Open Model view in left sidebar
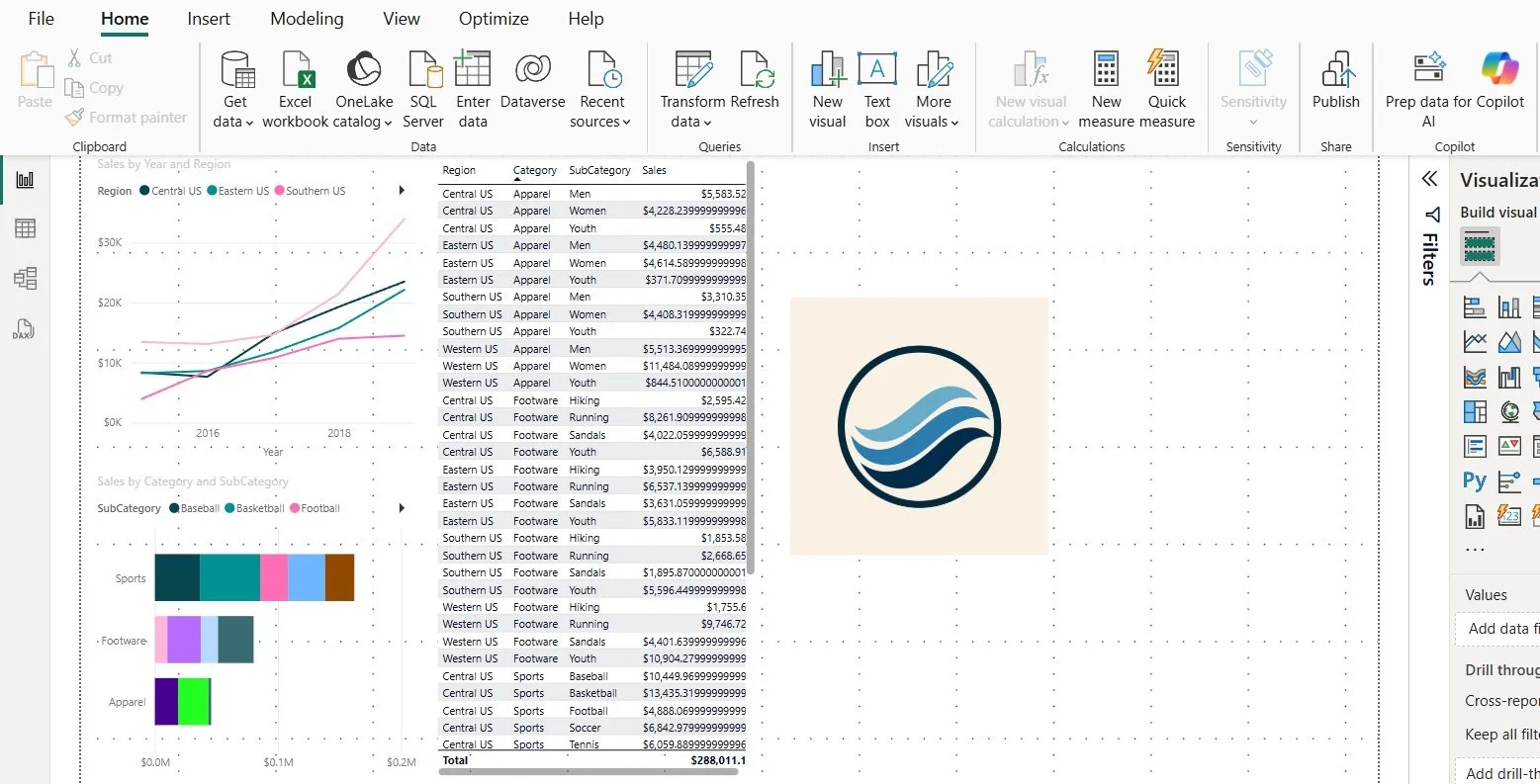 25,278
